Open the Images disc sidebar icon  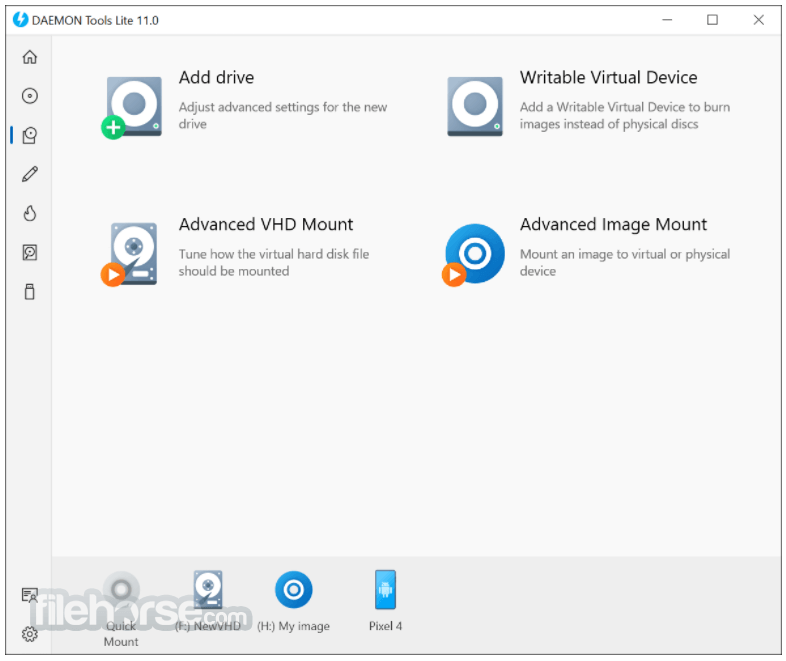click(30, 96)
